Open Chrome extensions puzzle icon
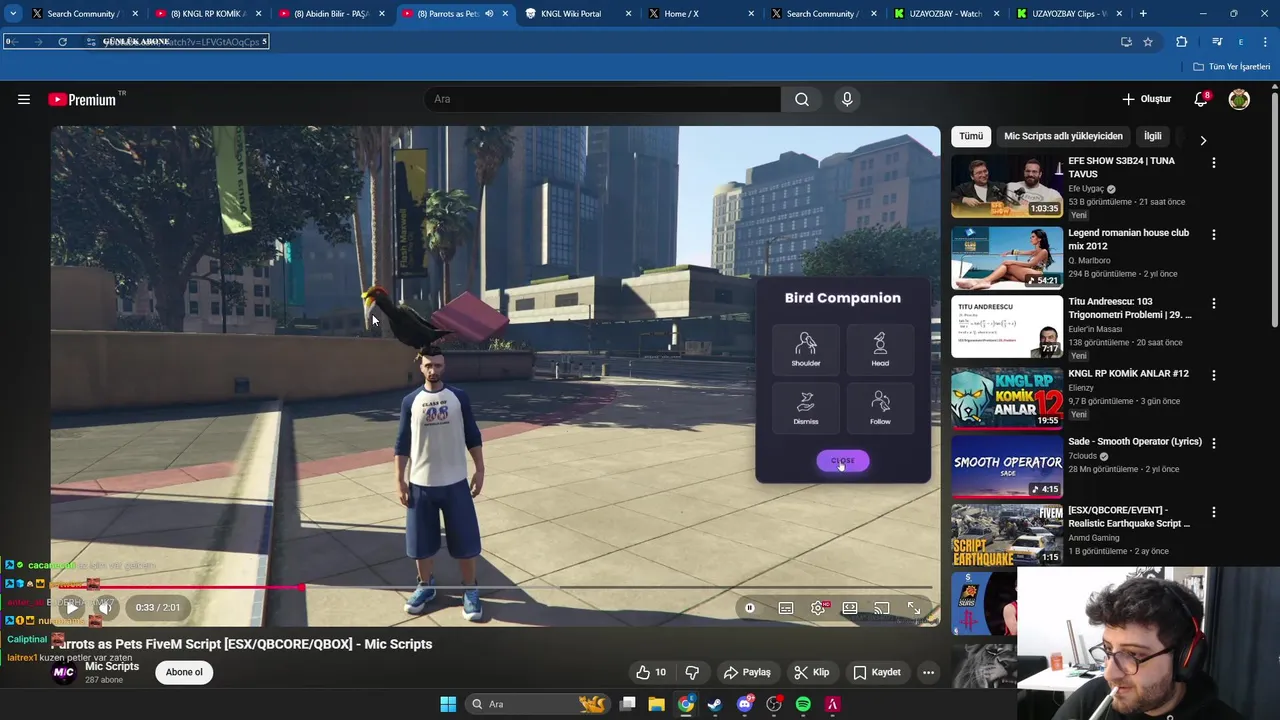 (1181, 42)
